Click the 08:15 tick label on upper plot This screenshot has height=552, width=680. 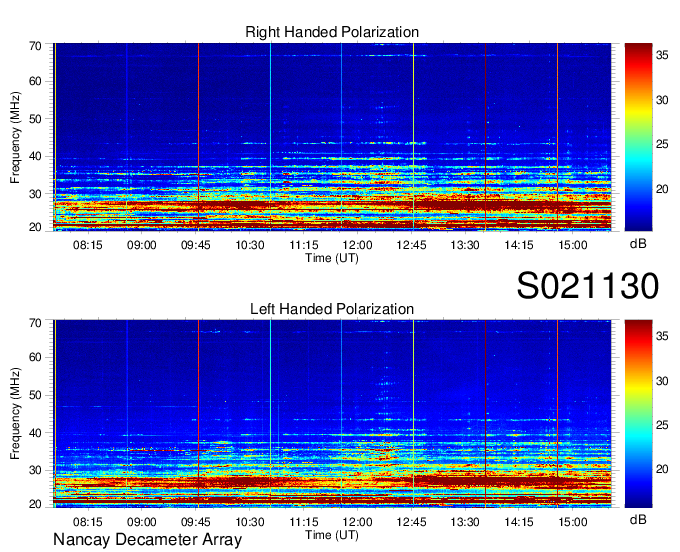pyautogui.click(x=88, y=245)
